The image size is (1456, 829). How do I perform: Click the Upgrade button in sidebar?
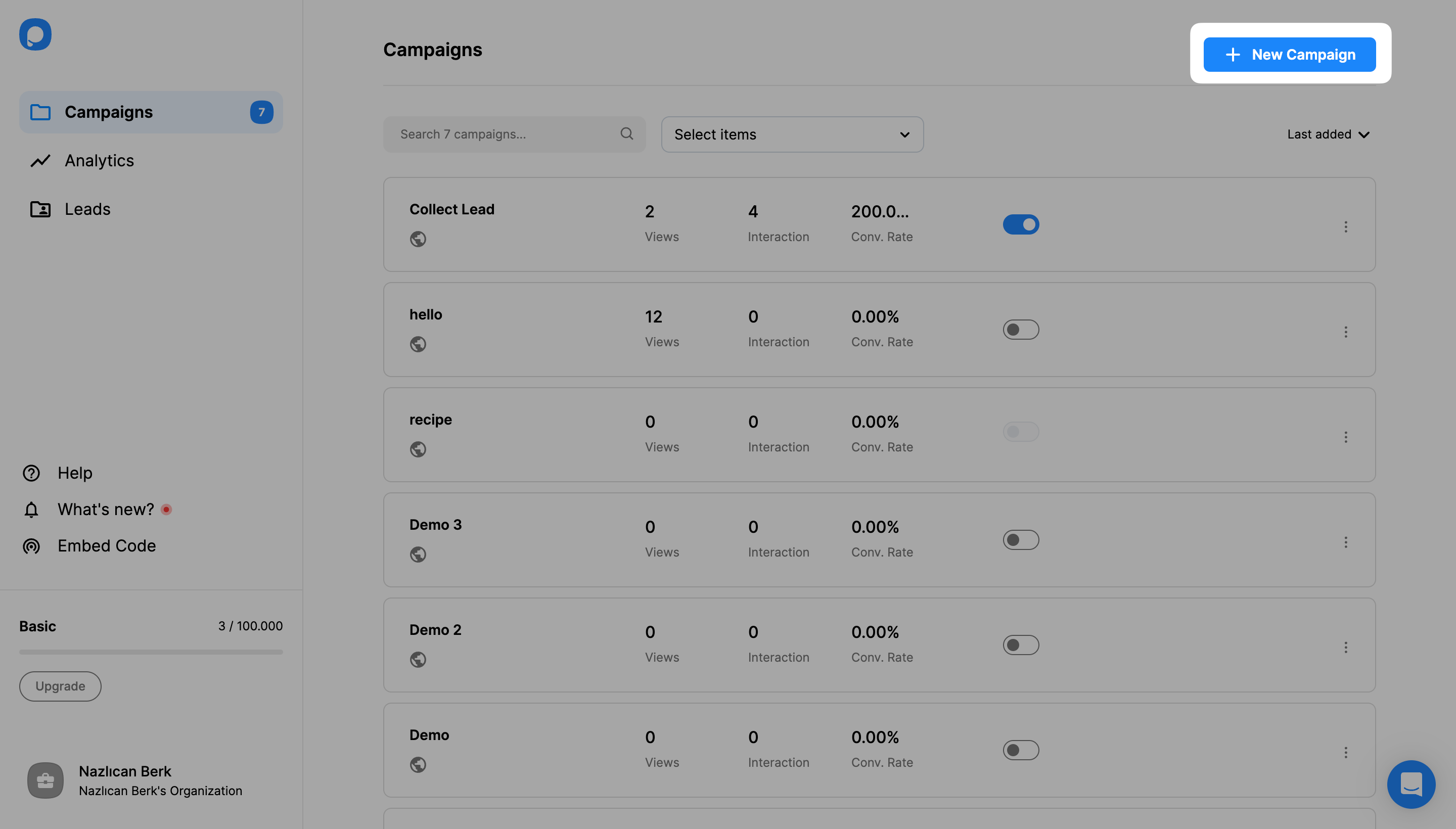tap(60, 686)
